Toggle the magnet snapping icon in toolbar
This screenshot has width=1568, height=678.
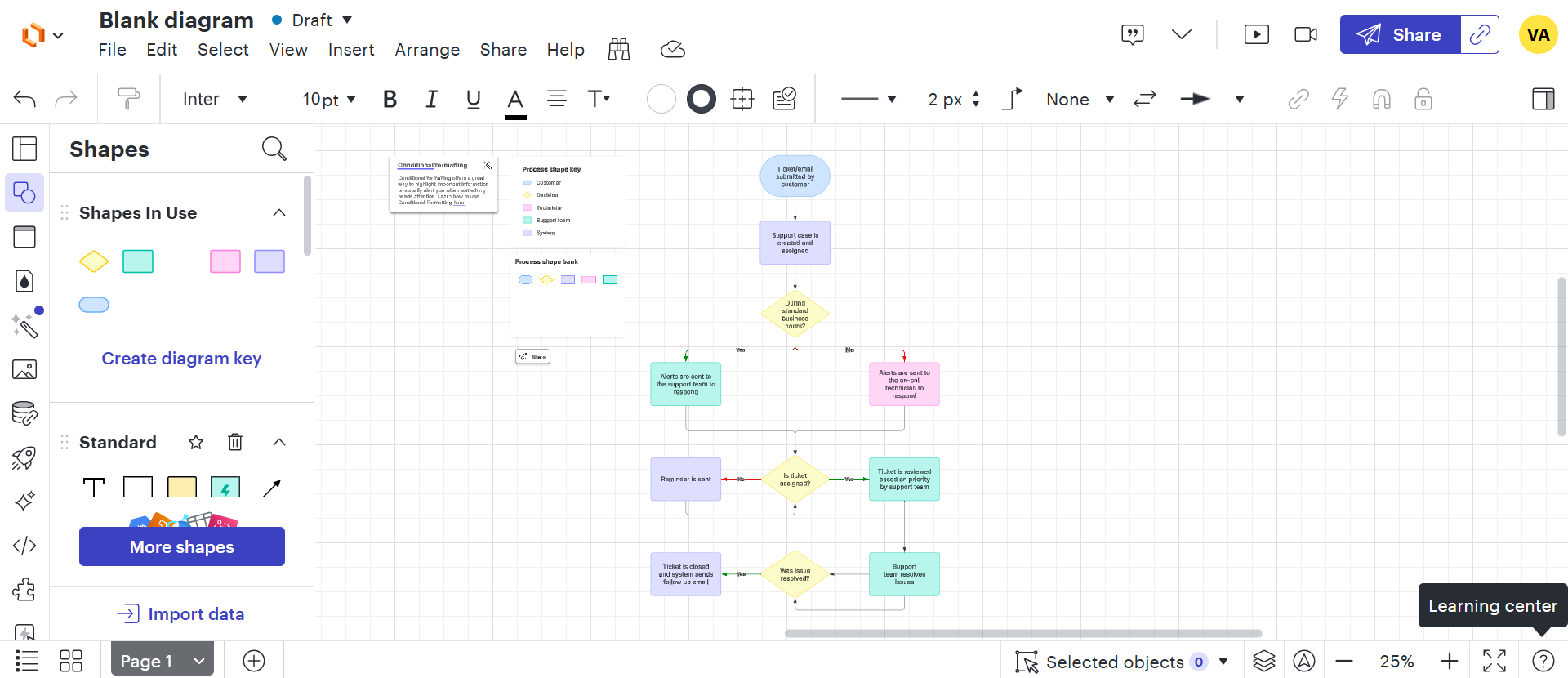pyautogui.click(x=1382, y=100)
